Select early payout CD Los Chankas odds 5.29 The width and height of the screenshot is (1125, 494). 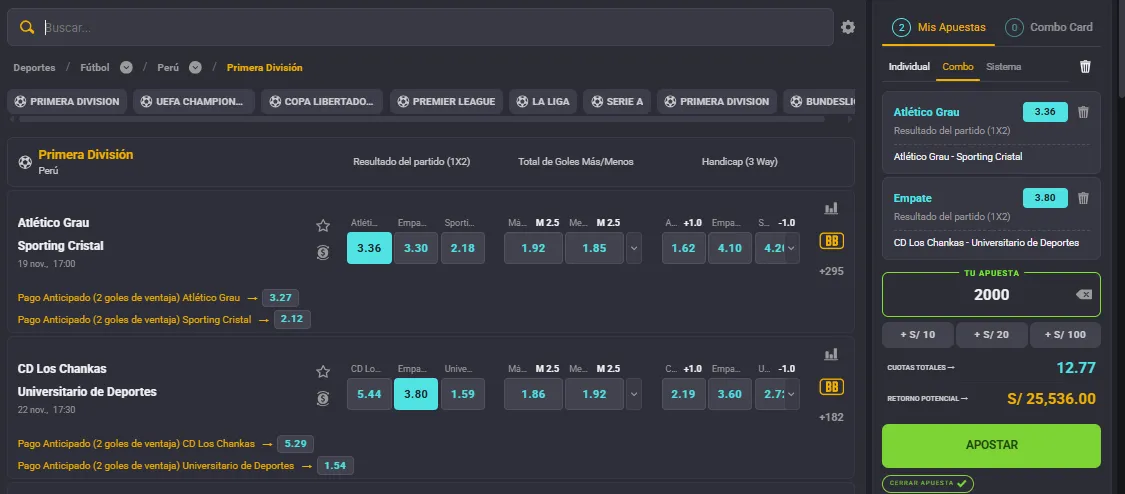tap(296, 444)
